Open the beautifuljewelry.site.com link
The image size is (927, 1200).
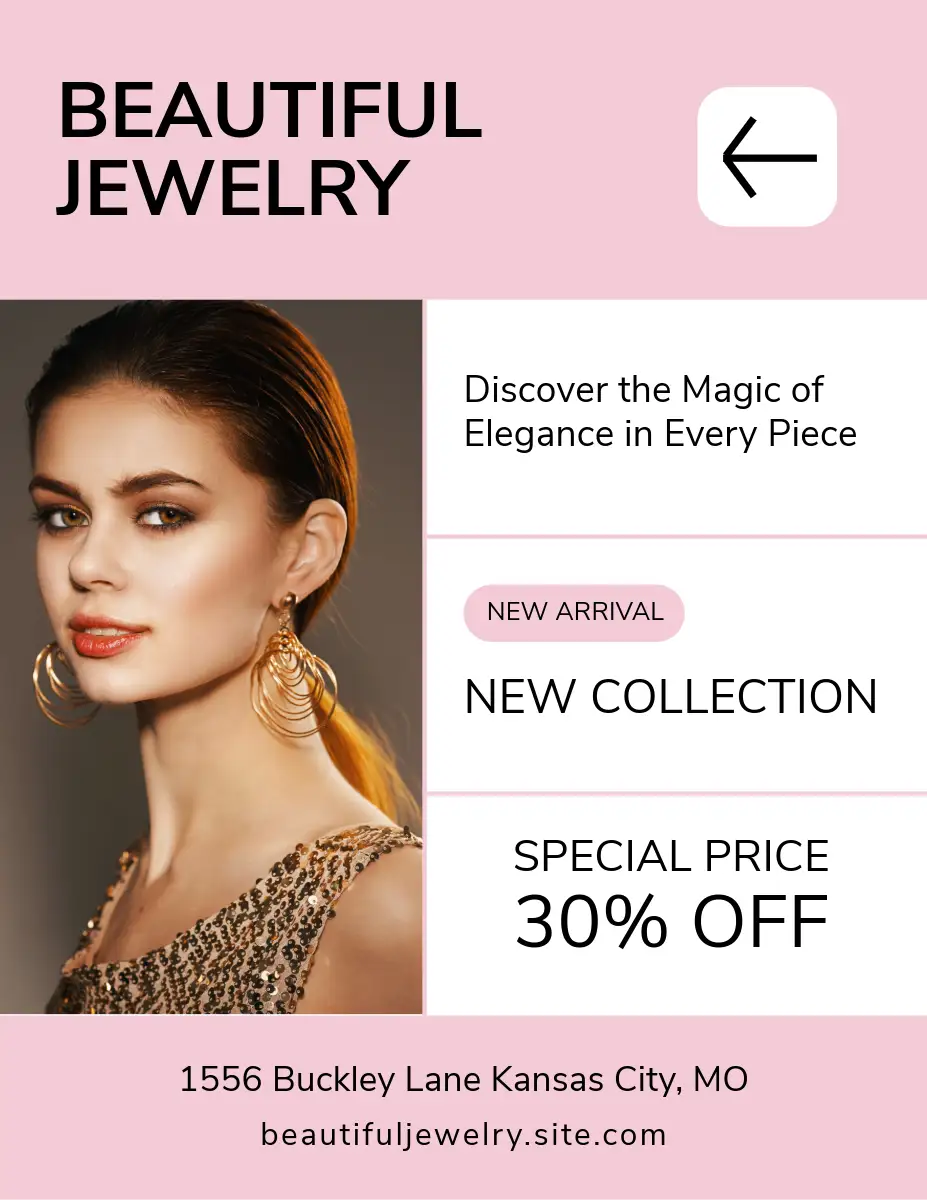(463, 1136)
